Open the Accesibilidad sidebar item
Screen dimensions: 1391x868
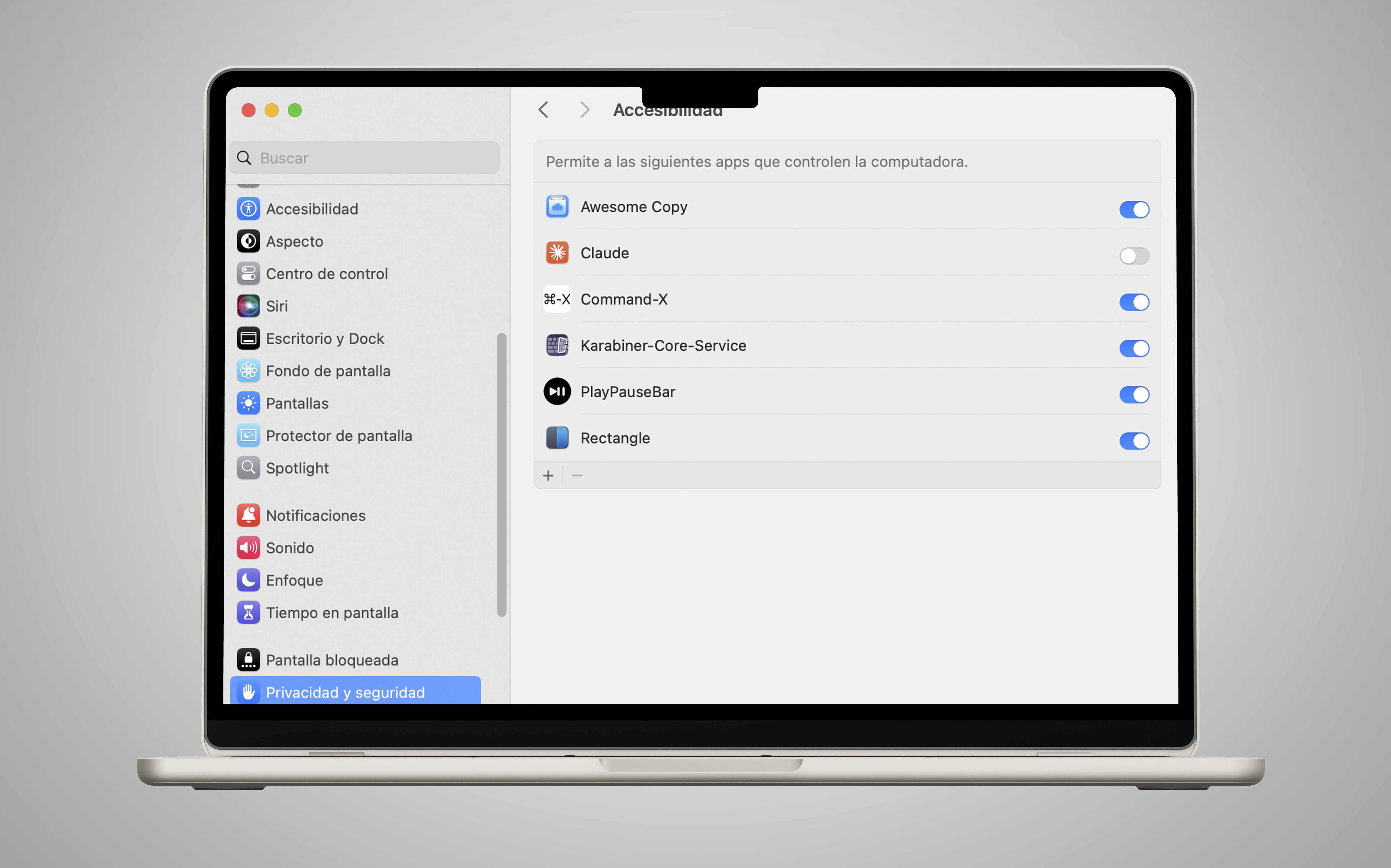tap(355, 208)
